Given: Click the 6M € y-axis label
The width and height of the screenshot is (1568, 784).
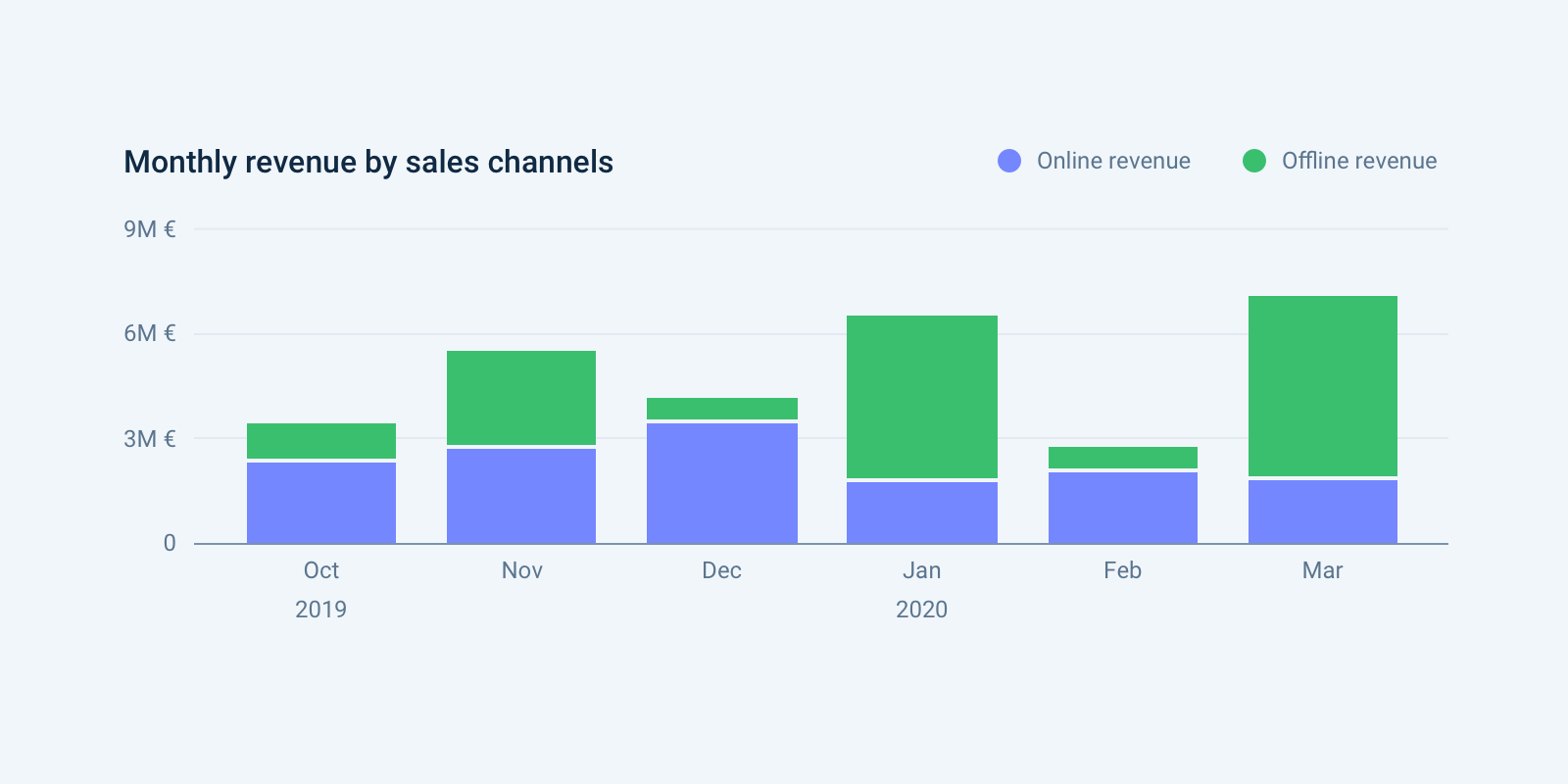Looking at the screenshot, I should click(150, 333).
